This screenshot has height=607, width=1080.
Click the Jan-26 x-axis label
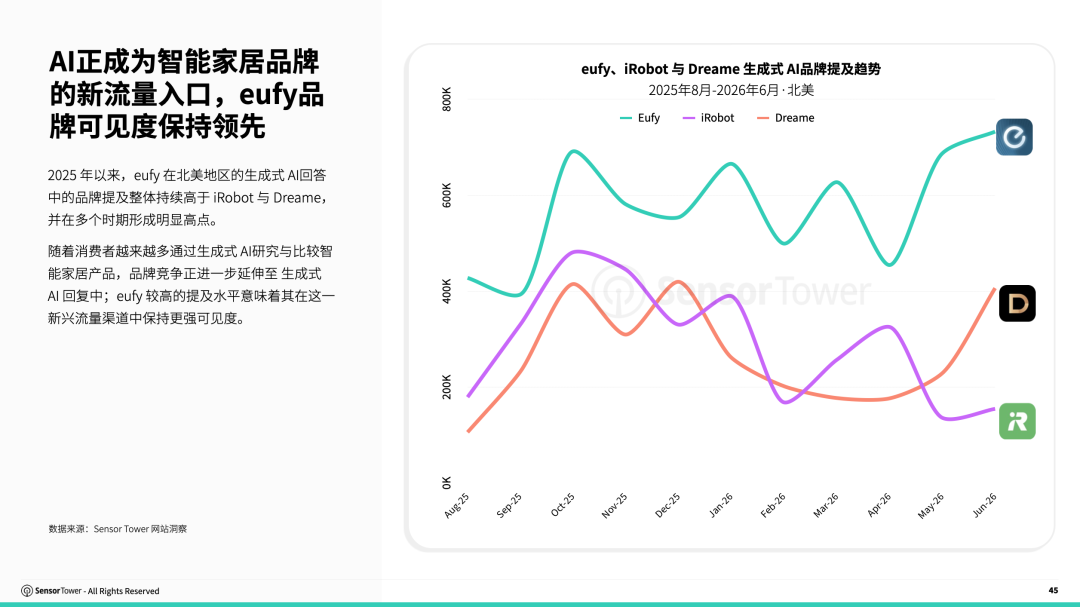[720, 505]
